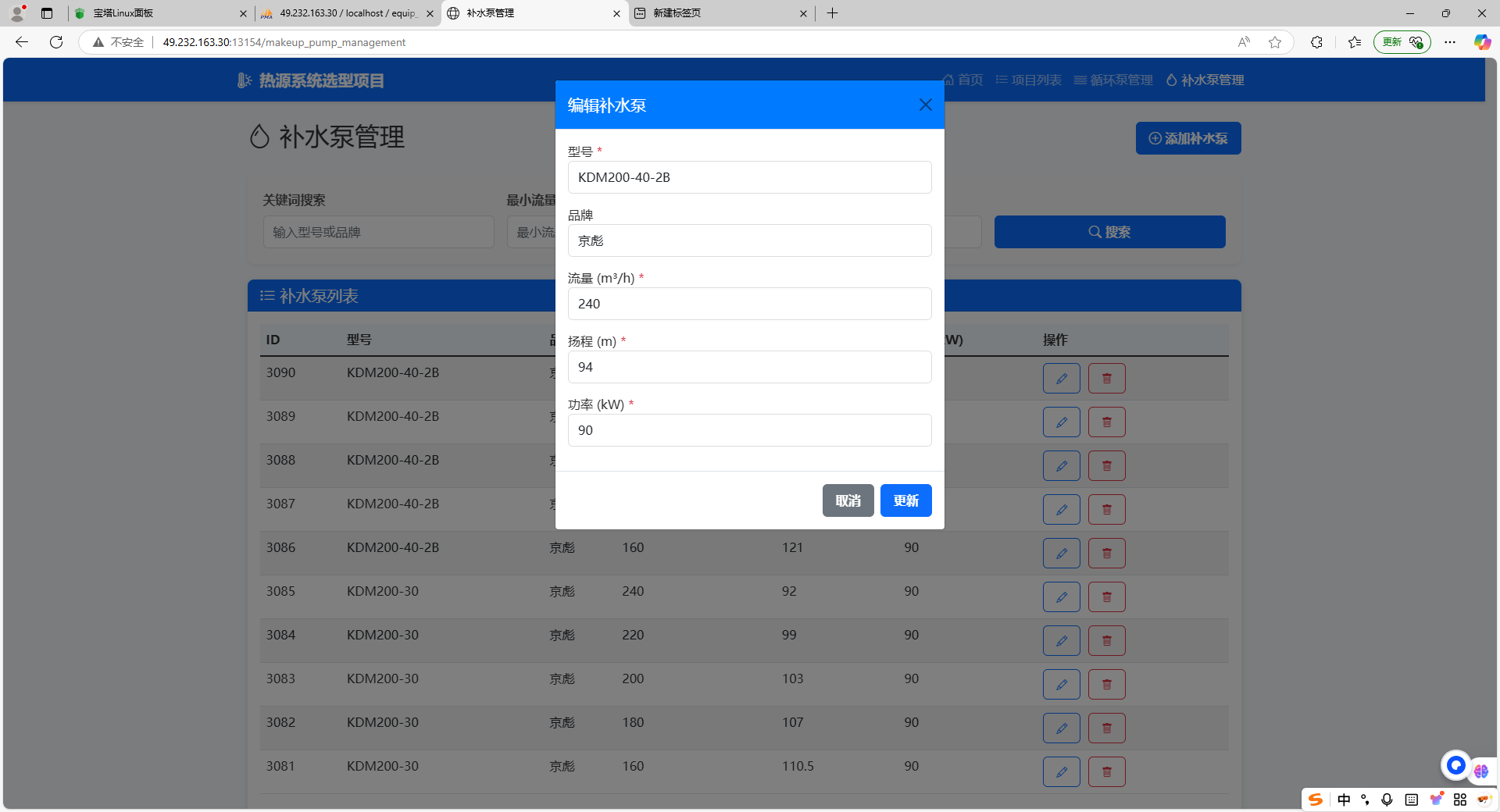Delete pump row ID 3084
Screen dimensions: 1500x812
coord(1106,641)
